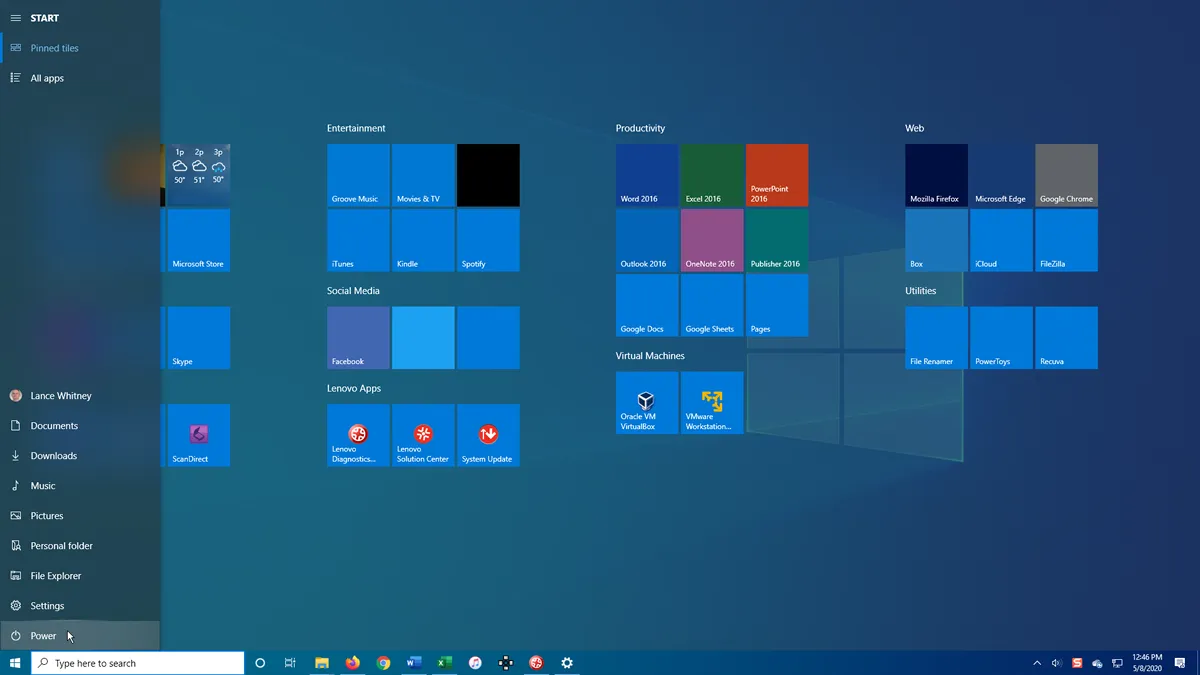Open File Explorer from the taskbar
Image resolution: width=1200 pixels, height=675 pixels.
point(322,663)
